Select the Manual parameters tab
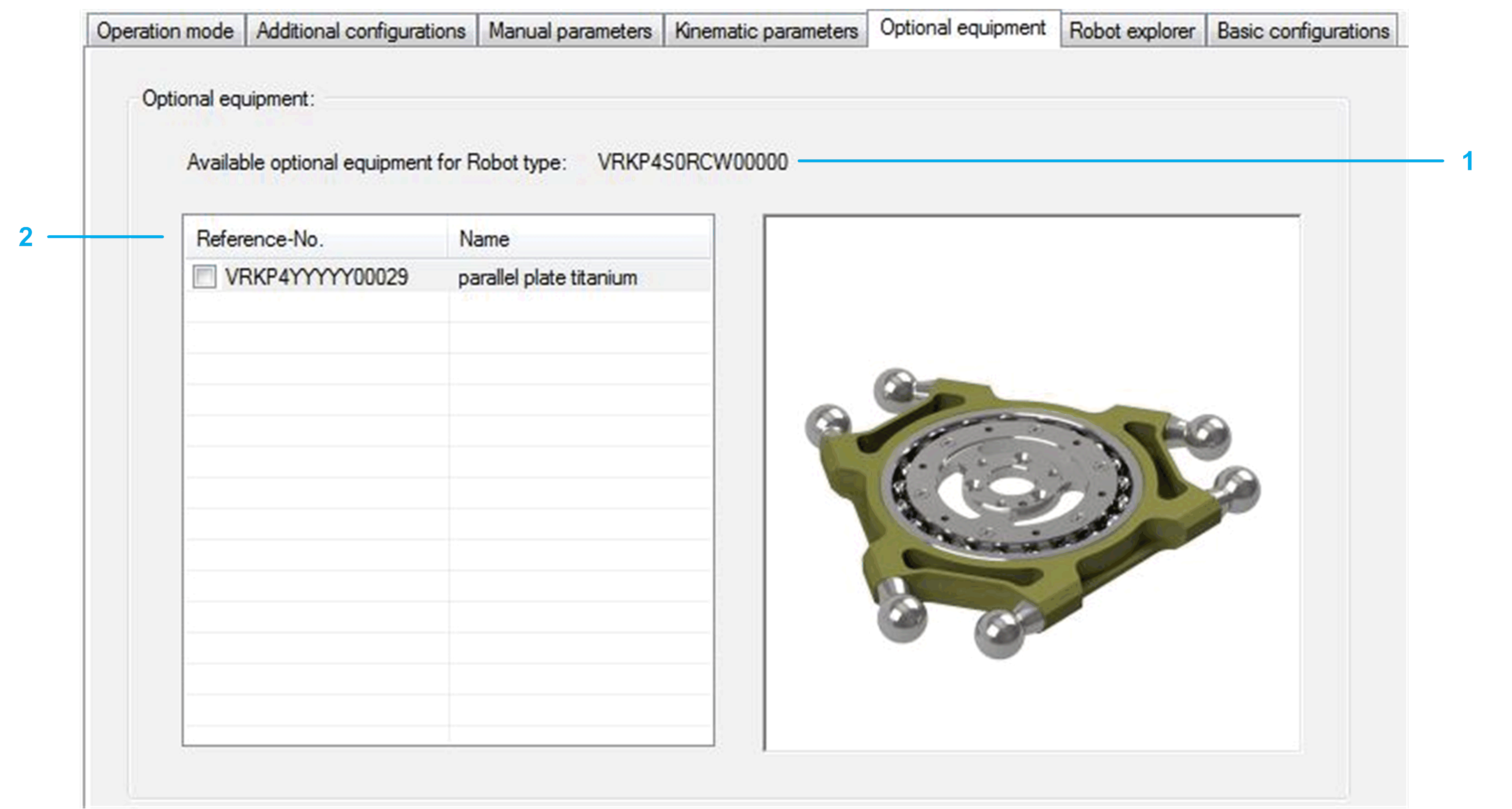This screenshot has width=1512, height=809. (570, 30)
